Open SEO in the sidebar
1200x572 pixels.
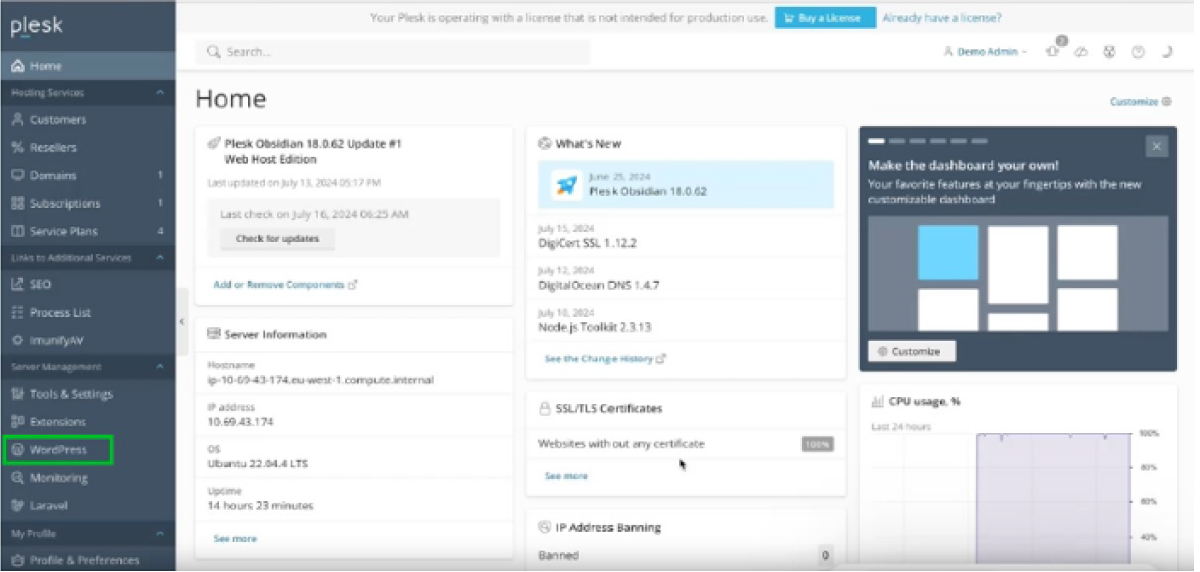88,285
